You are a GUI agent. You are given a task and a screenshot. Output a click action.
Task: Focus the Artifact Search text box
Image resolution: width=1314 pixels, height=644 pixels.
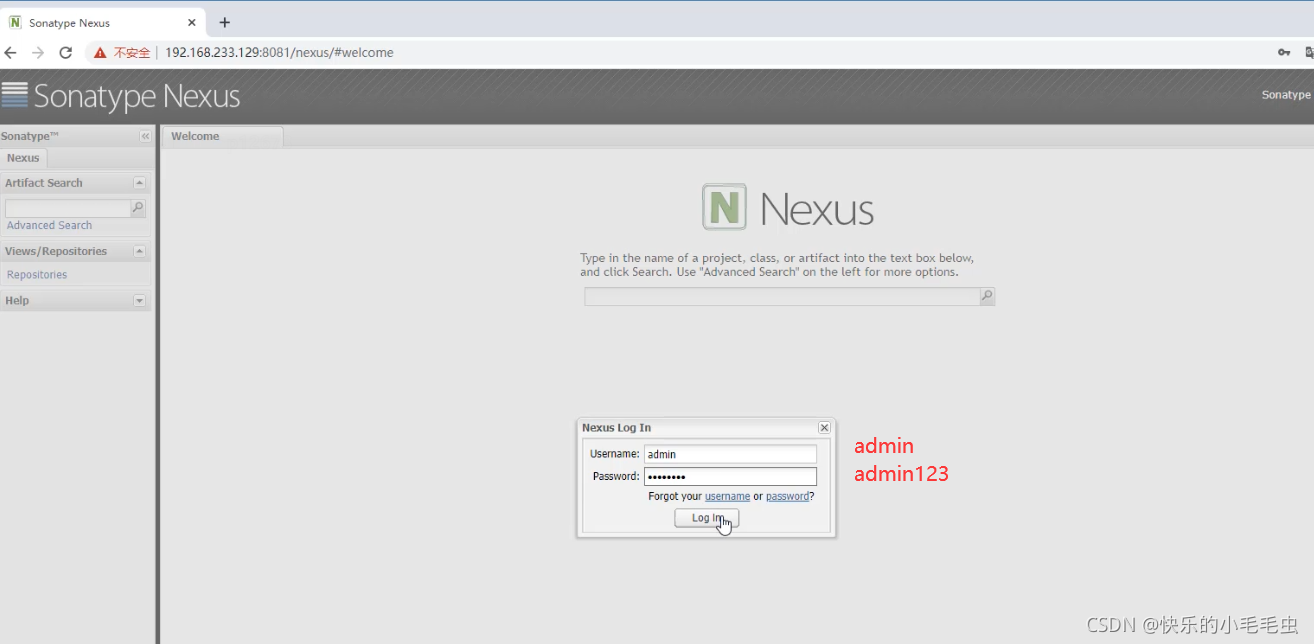coord(68,208)
